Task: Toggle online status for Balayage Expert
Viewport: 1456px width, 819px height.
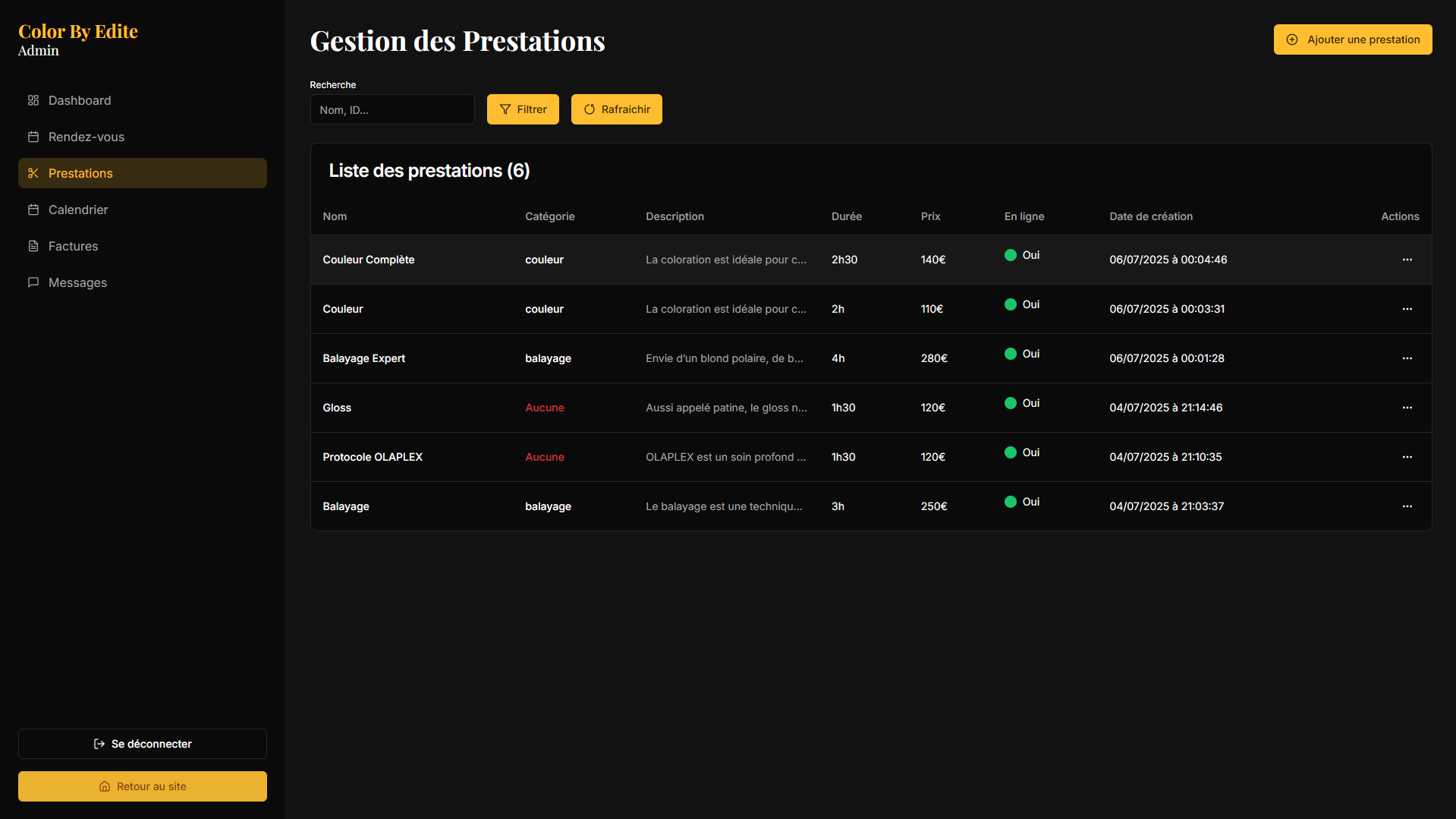Action: tap(1011, 354)
